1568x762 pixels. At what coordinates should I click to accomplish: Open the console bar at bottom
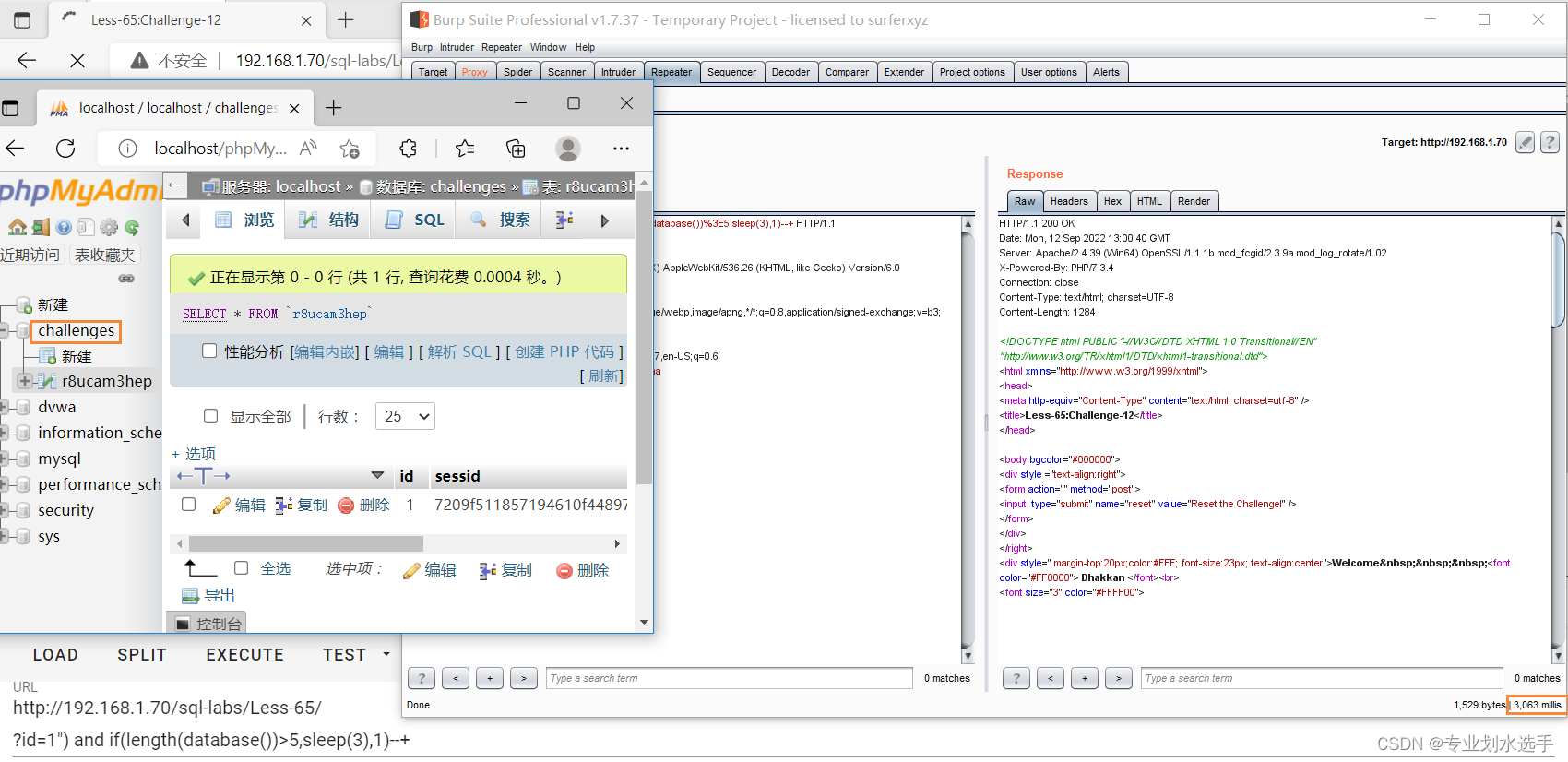(x=207, y=624)
